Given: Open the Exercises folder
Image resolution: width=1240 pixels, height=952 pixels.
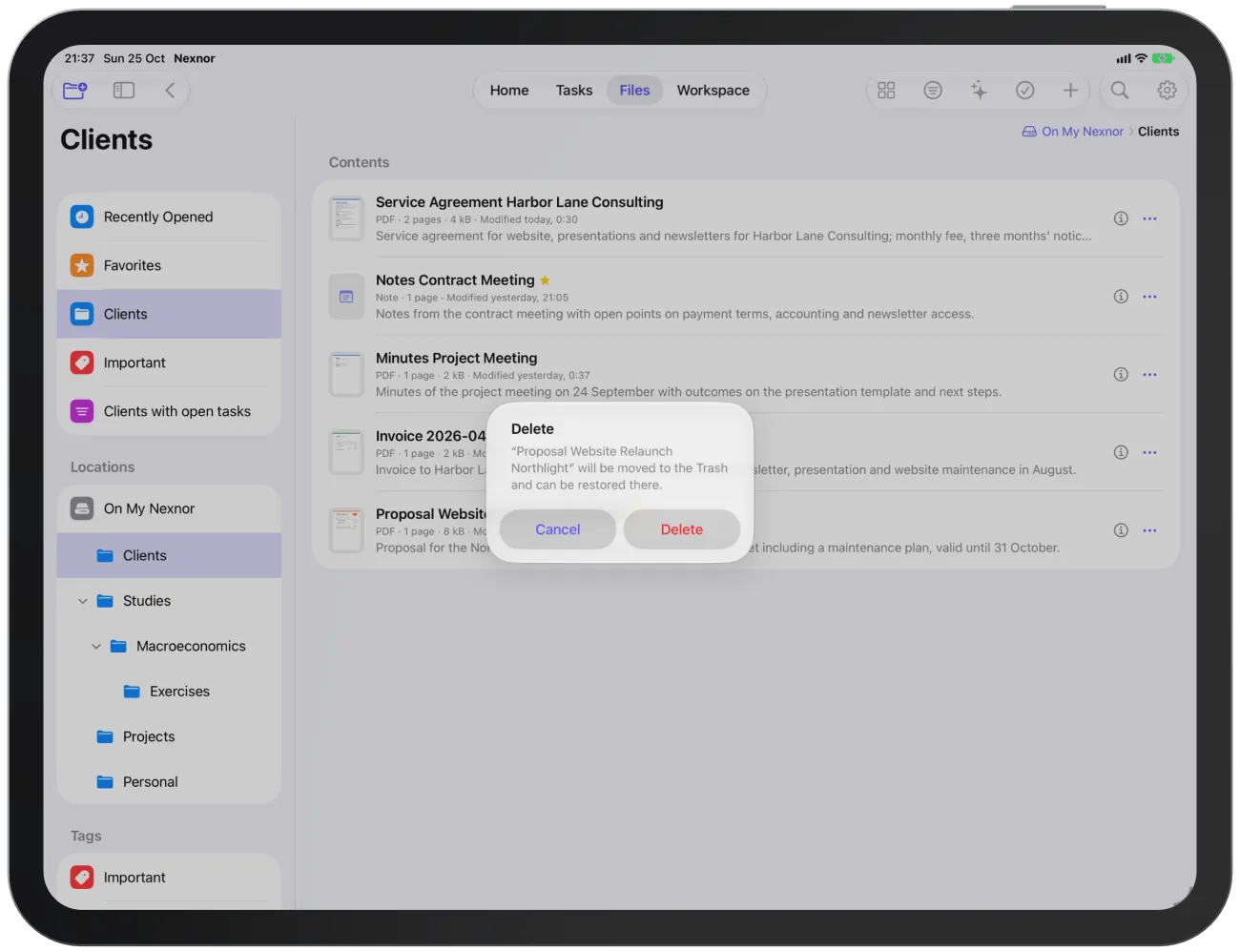Looking at the screenshot, I should click(x=169, y=692).
